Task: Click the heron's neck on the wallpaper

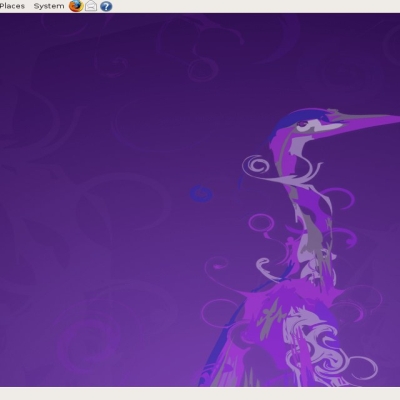Action: click(x=310, y=213)
